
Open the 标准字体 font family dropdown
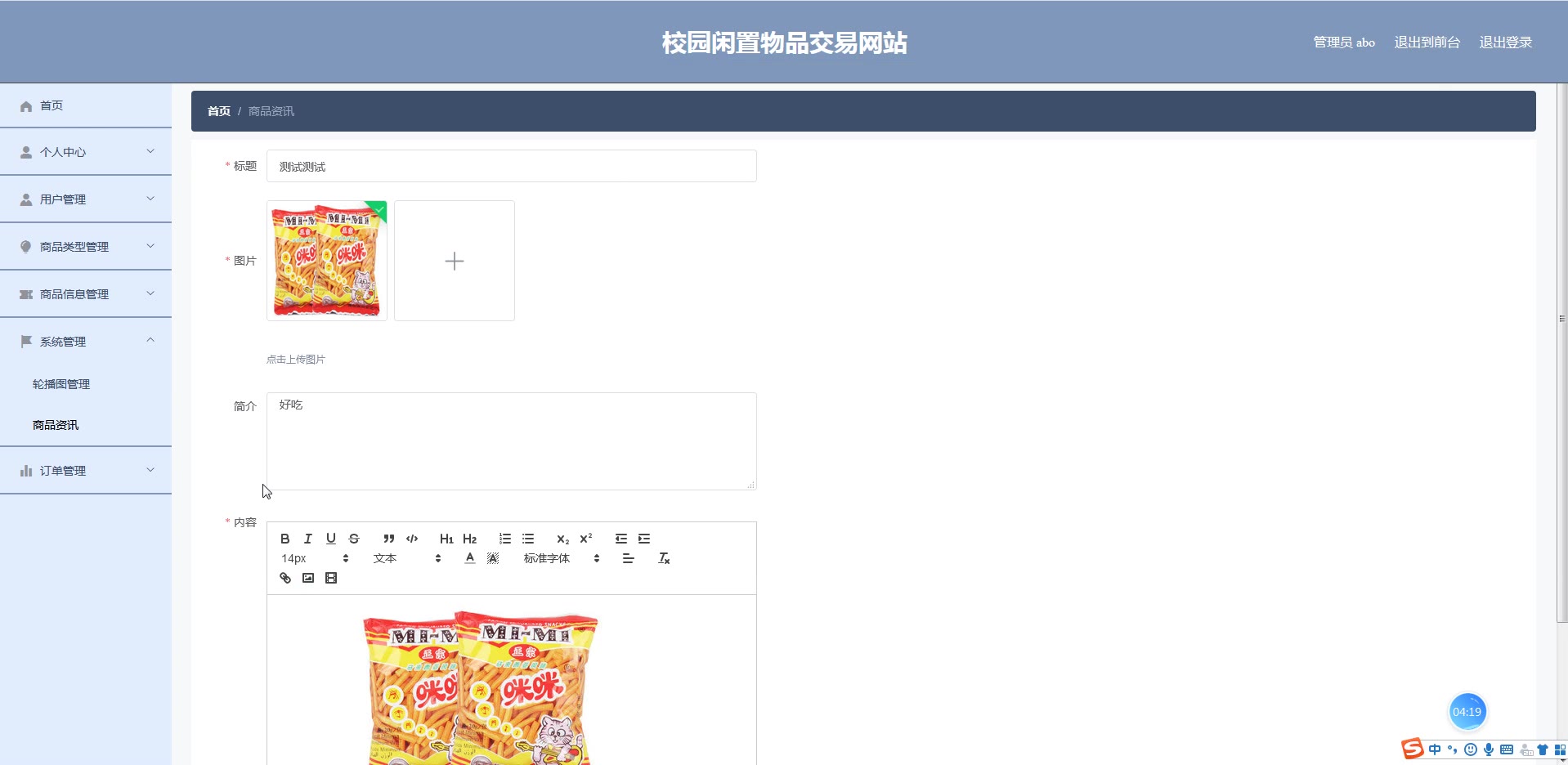(562, 558)
